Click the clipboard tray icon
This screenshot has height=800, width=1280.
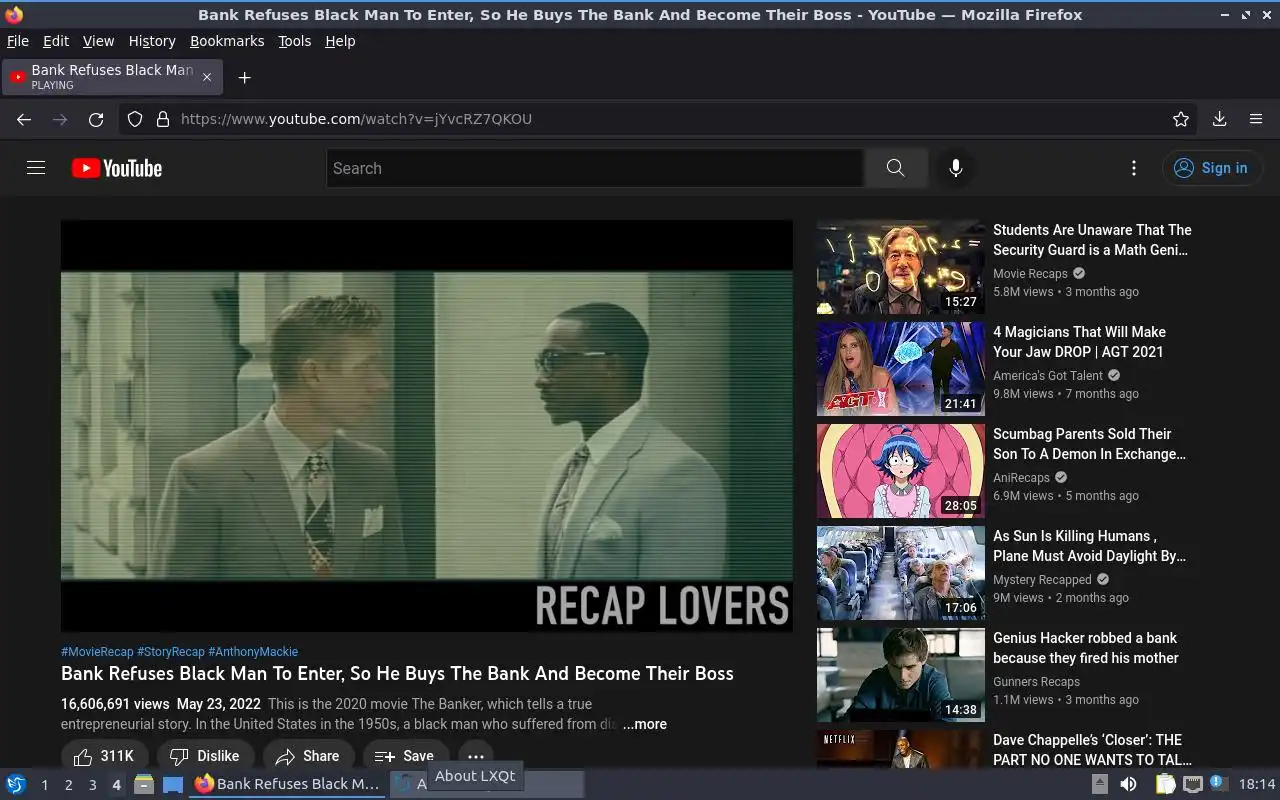(1166, 784)
